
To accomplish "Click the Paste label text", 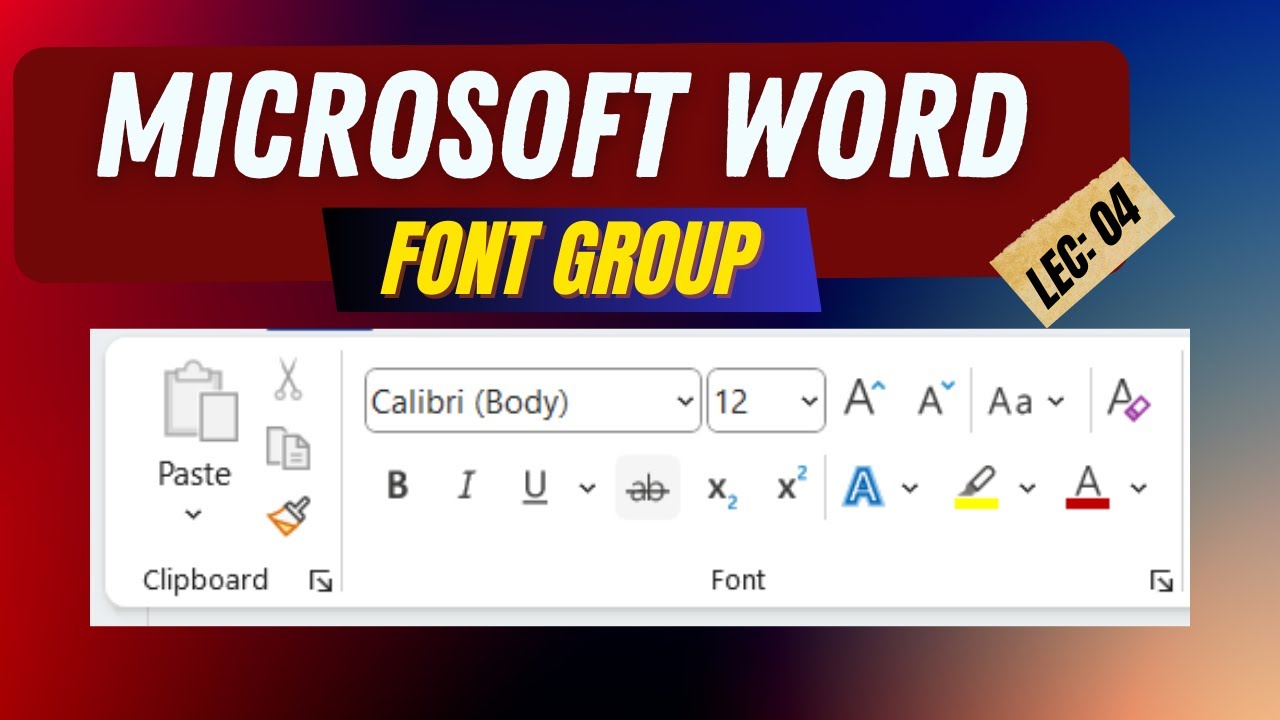I will click(194, 474).
